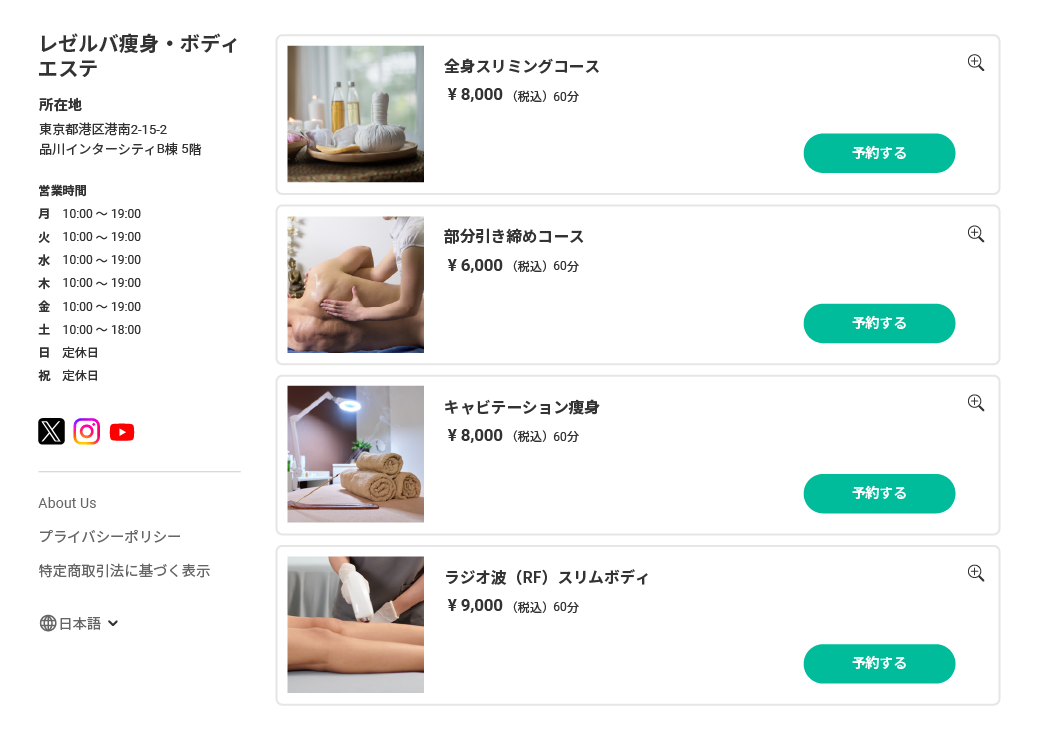Click the globe language icon
Screen dimensions: 1037x740
(x=48, y=623)
